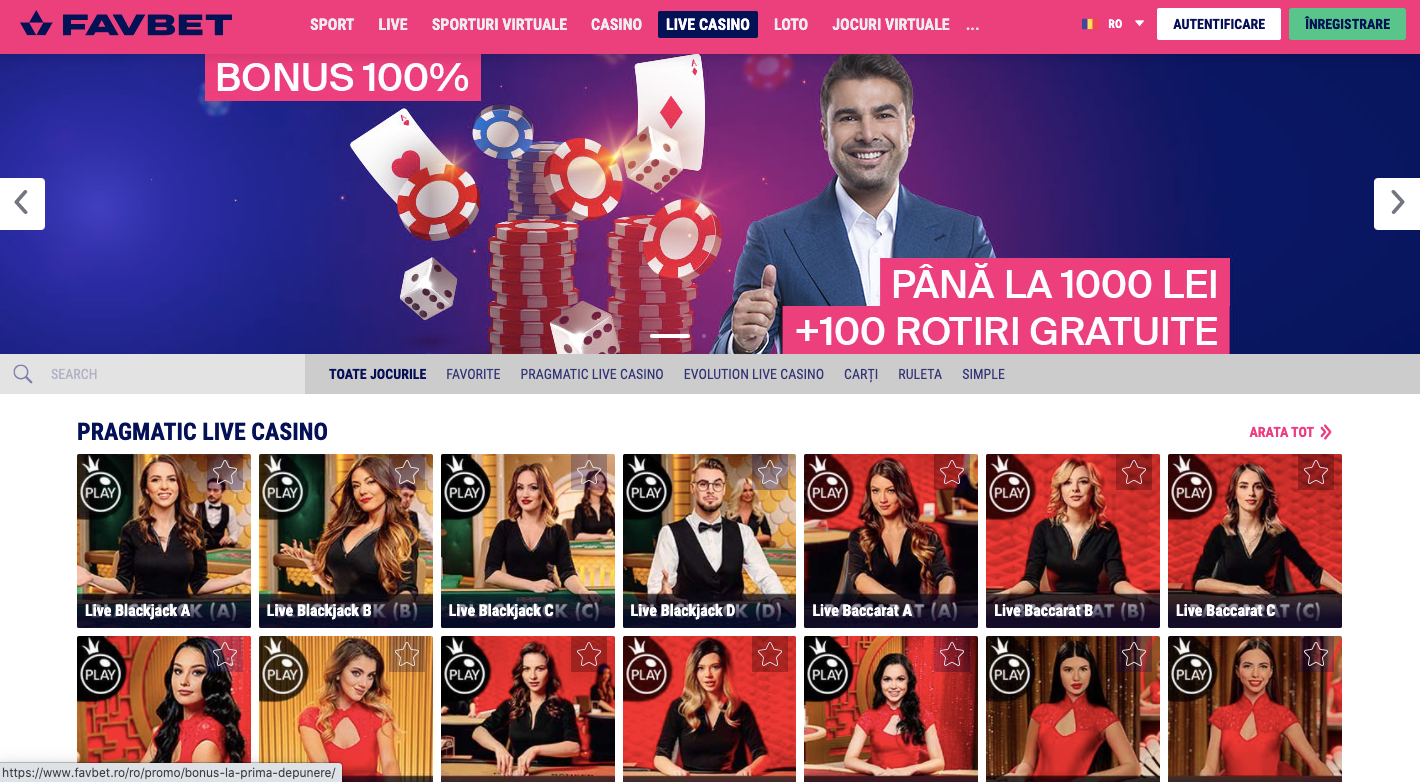This screenshot has height=782, width=1420.
Task: Click the Autentificare button
Action: (1219, 24)
